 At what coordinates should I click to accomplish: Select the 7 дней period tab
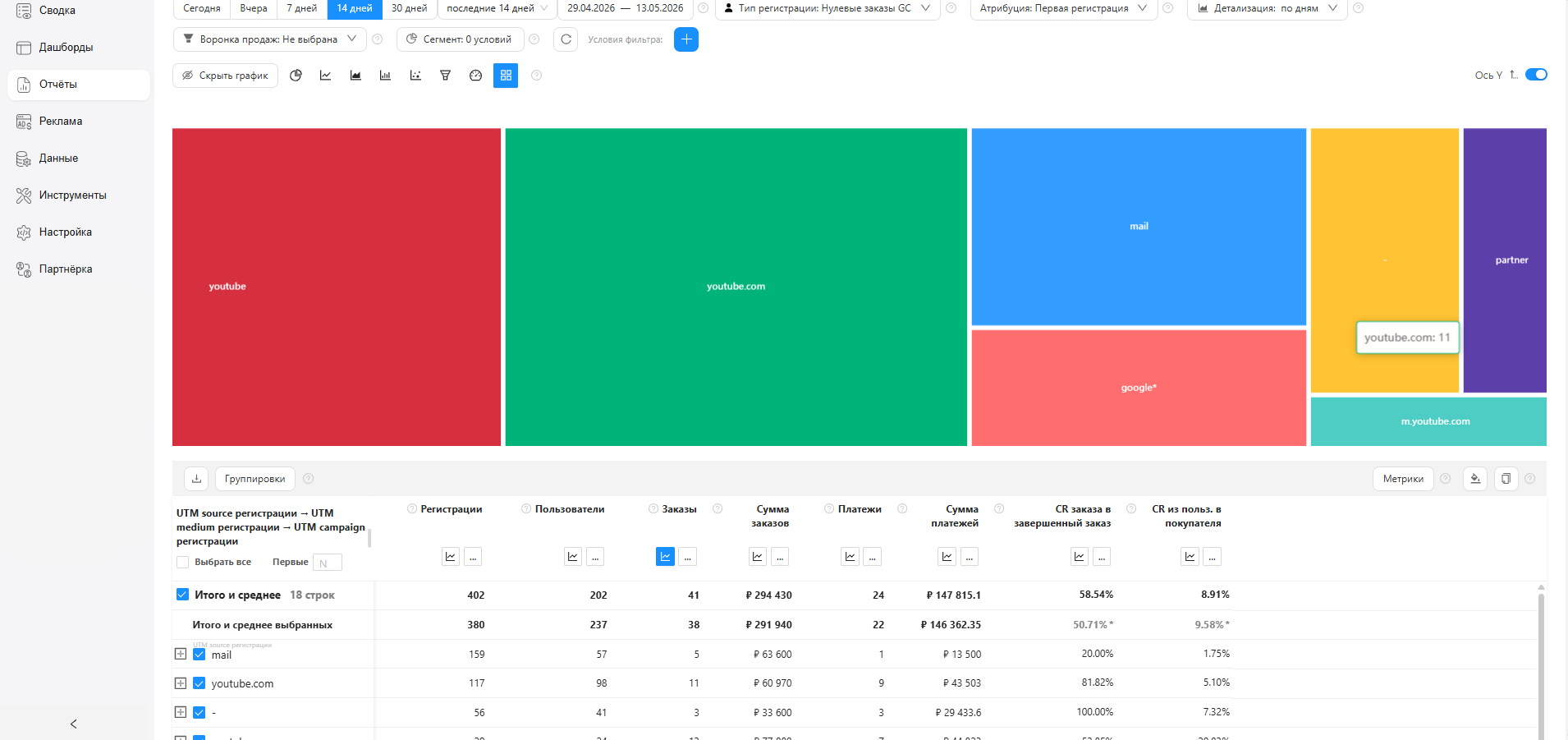point(302,8)
